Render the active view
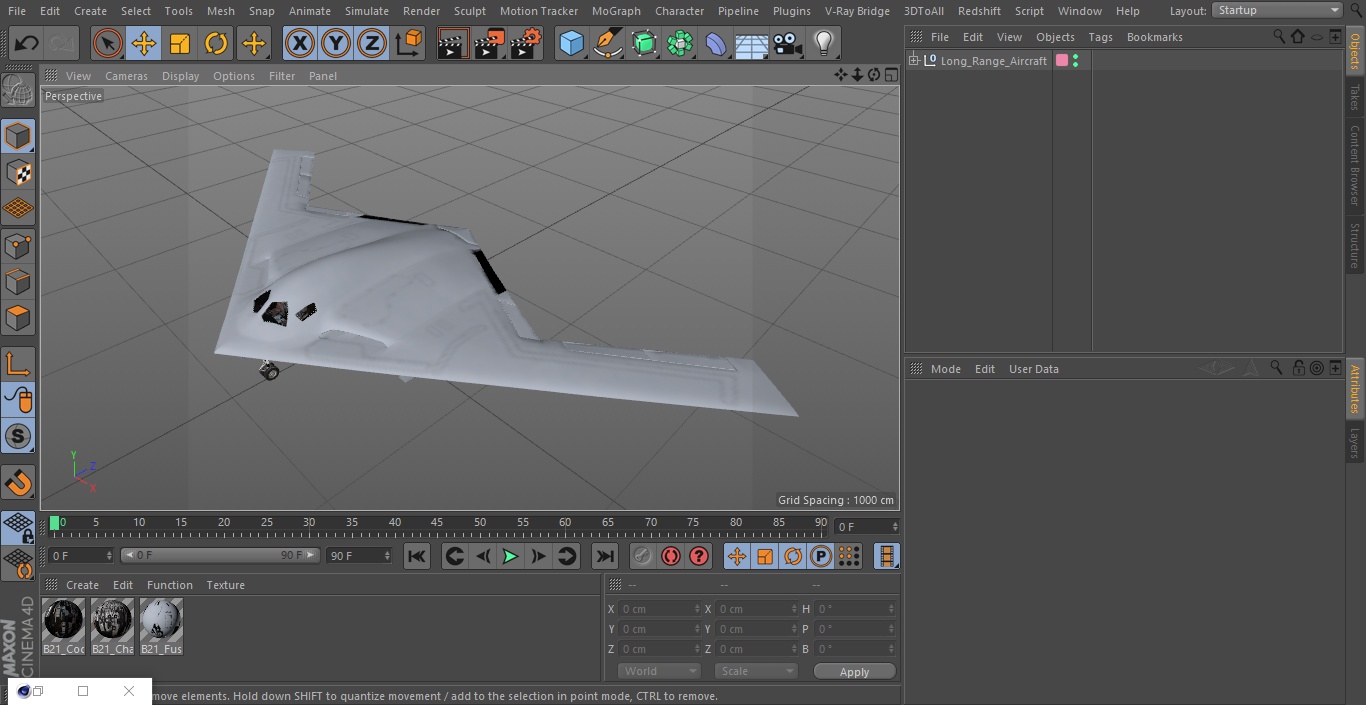Image resolution: width=1366 pixels, height=705 pixels. click(453, 43)
